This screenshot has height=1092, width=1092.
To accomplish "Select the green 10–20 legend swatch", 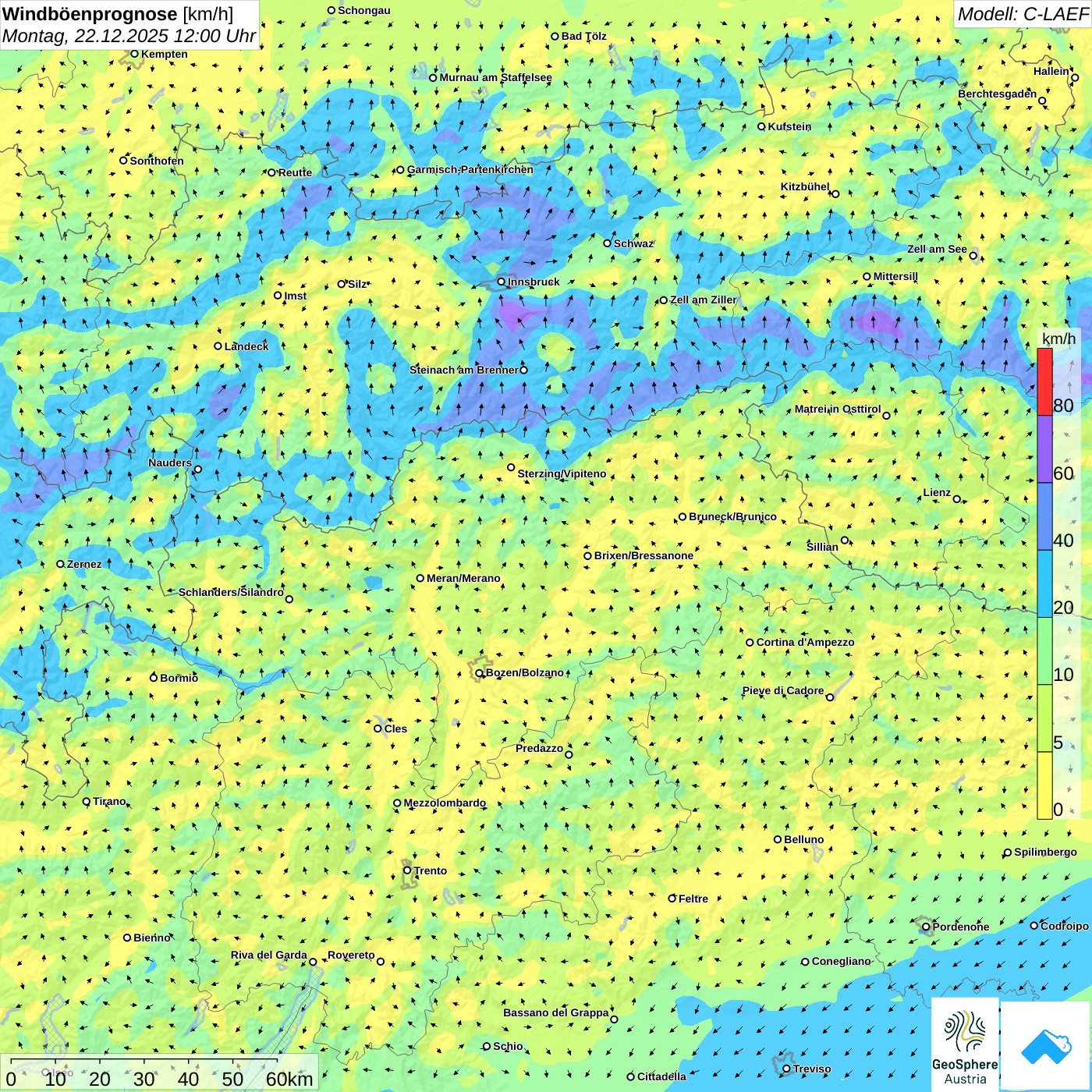I will click(1044, 651).
